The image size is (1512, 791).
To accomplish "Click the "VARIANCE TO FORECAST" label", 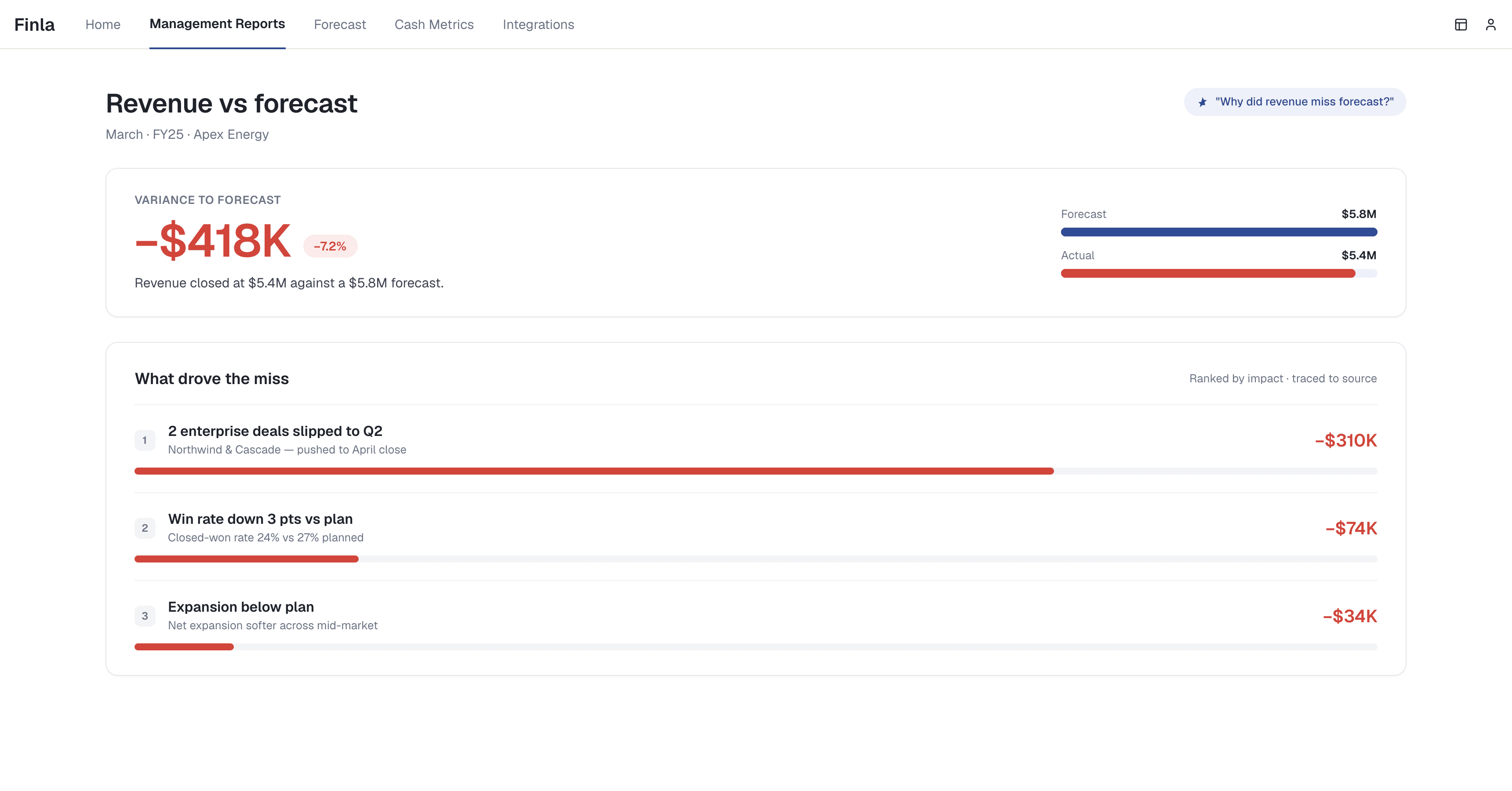I will [x=208, y=201].
